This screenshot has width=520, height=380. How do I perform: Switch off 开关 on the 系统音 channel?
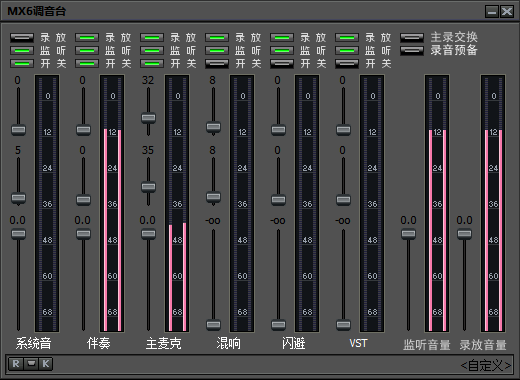point(22,63)
